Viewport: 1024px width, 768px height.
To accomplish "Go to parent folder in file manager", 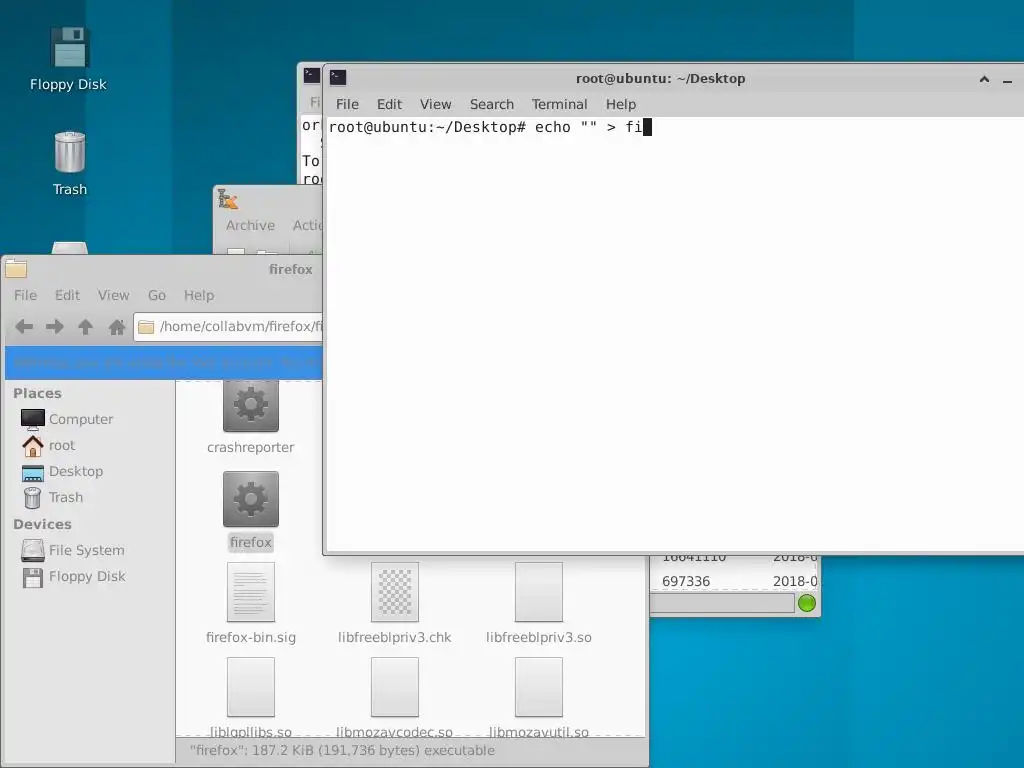I will click(86, 327).
